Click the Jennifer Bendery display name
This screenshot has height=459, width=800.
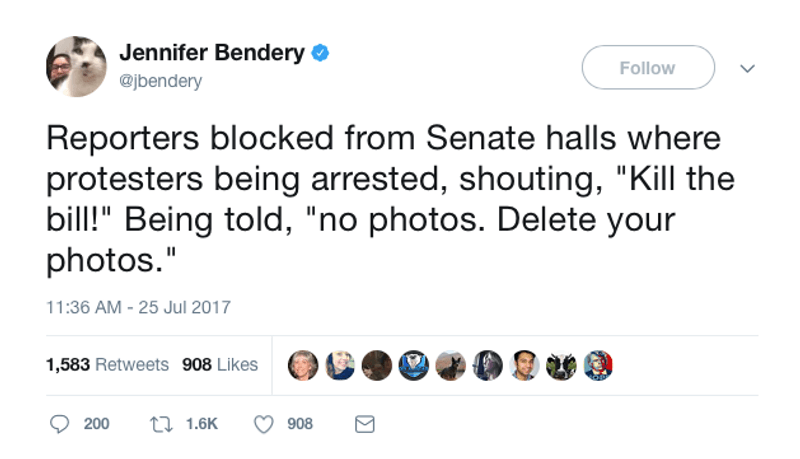[x=211, y=54]
